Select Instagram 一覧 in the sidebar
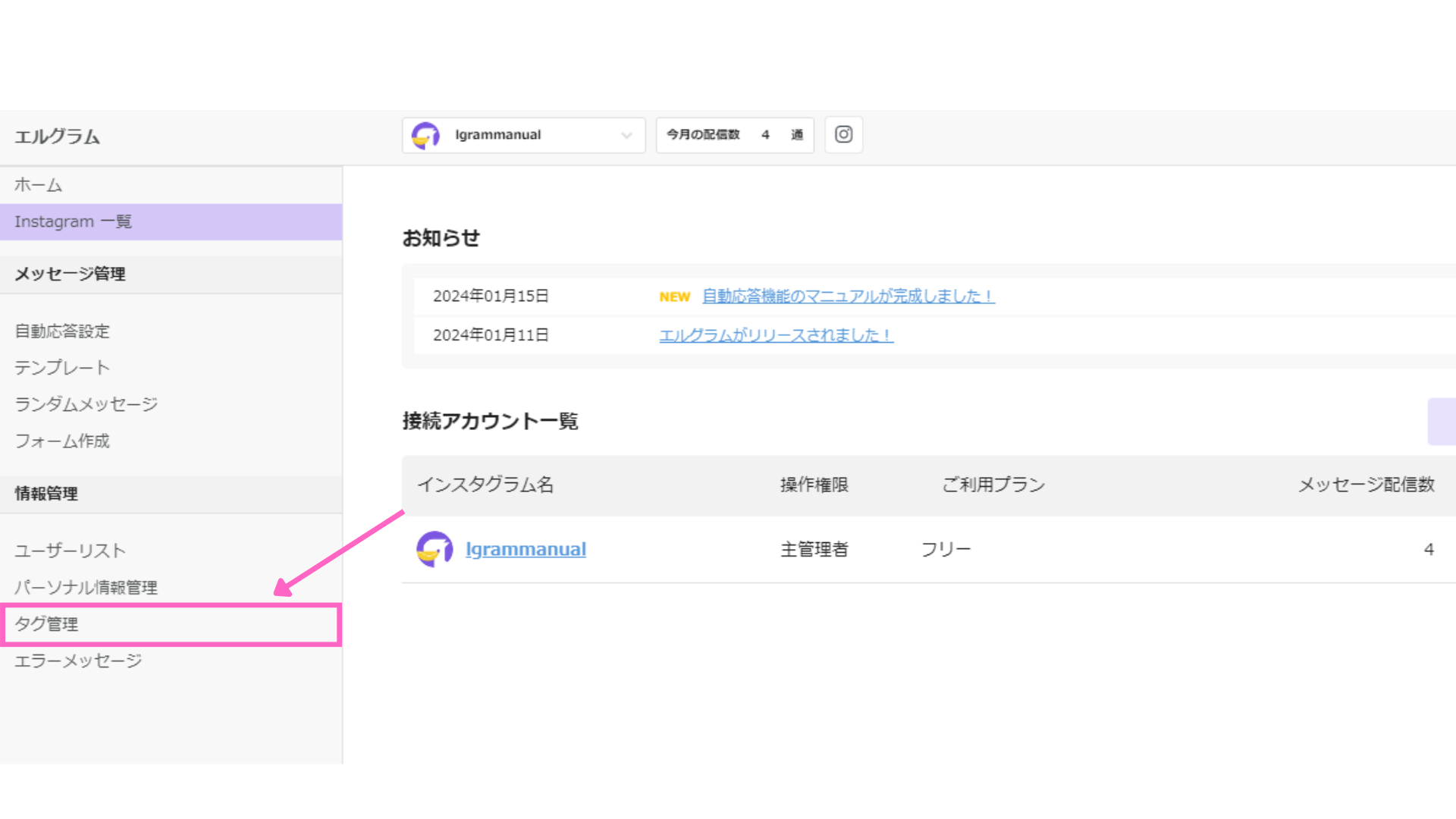This screenshot has width=1456, height=819. point(74,222)
